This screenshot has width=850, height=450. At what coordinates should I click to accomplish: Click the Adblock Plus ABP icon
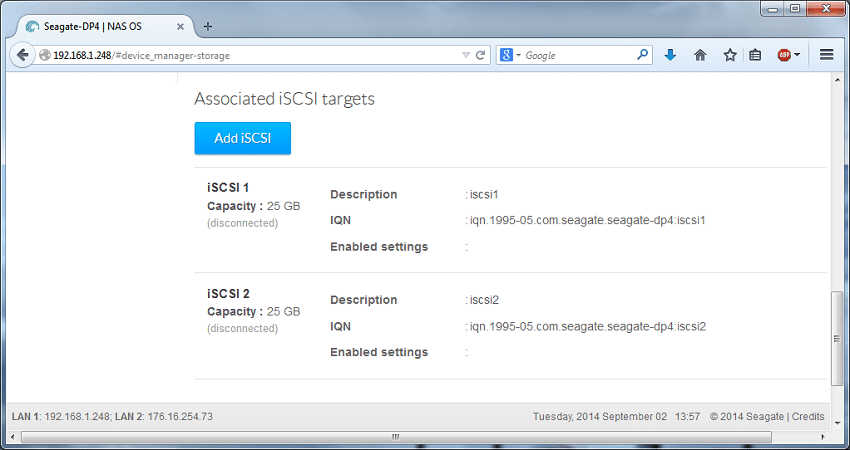784,55
